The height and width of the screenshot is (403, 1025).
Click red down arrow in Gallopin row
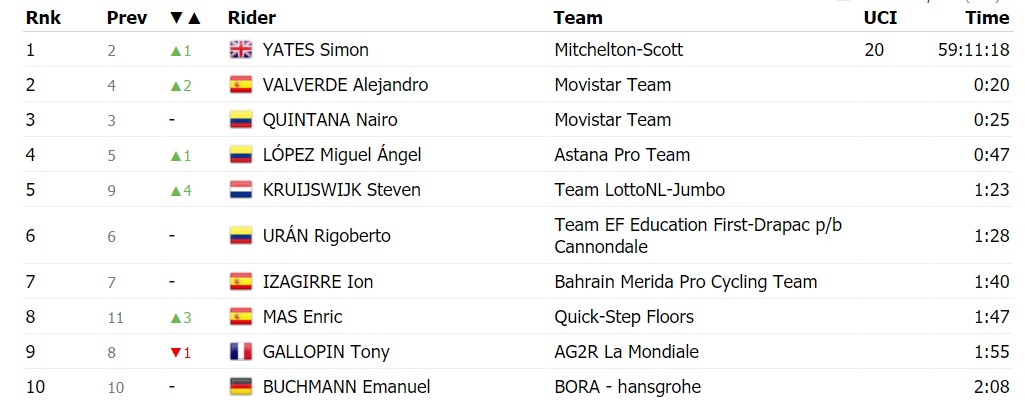[x=175, y=353]
